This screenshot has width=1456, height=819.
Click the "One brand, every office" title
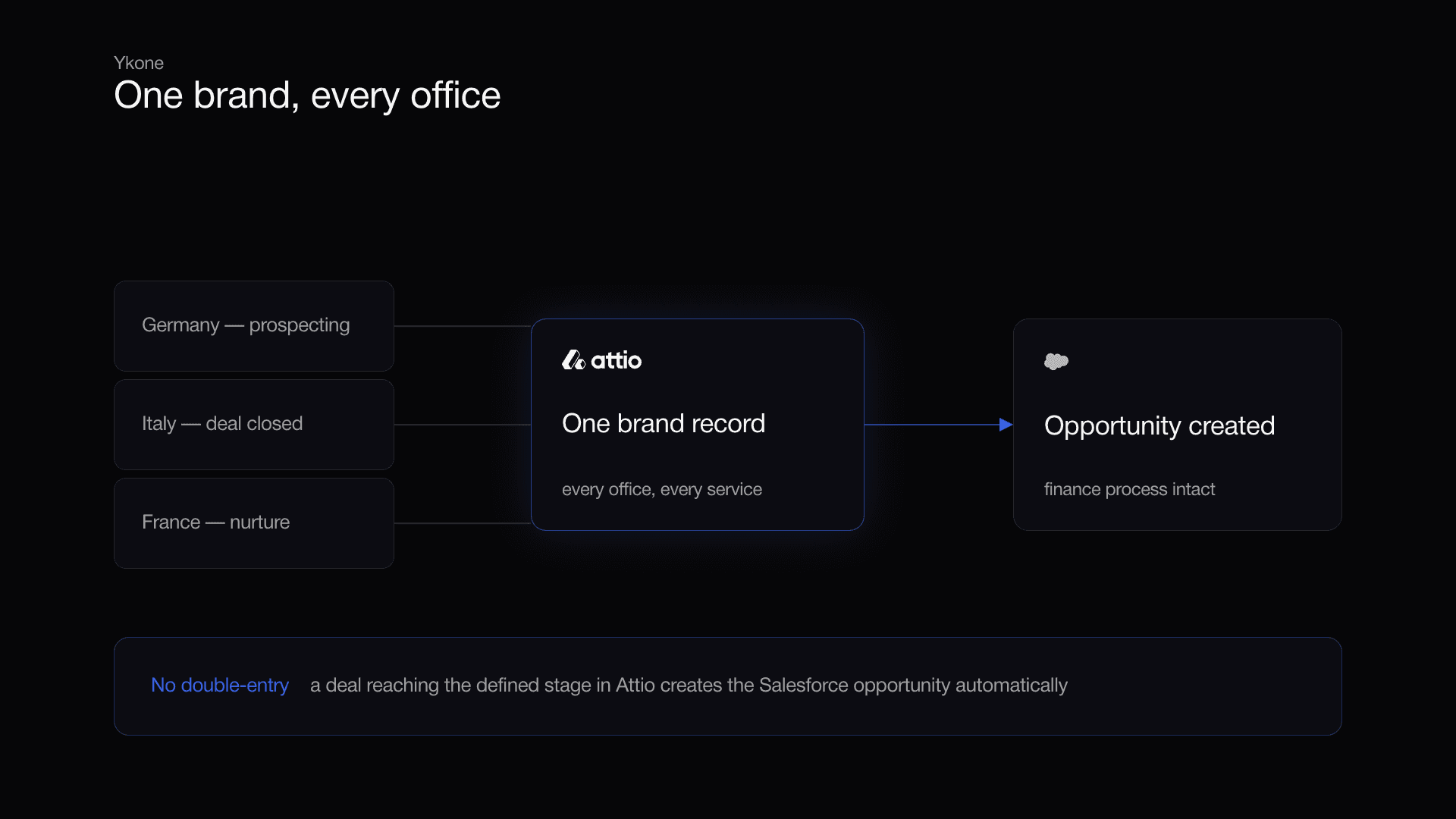pos(307,96)
